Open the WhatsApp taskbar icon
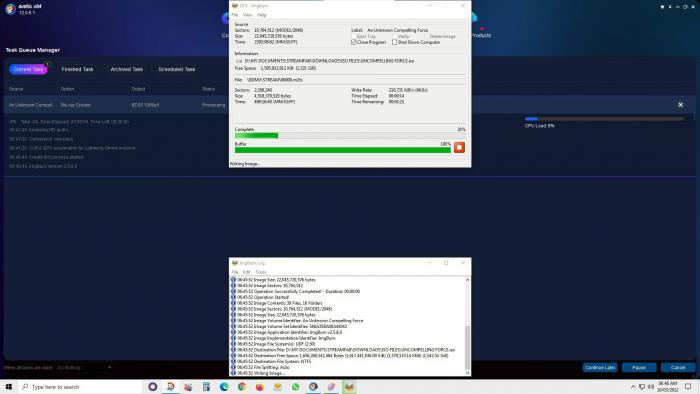The image size is (700, 394). [x=296, y=386]
